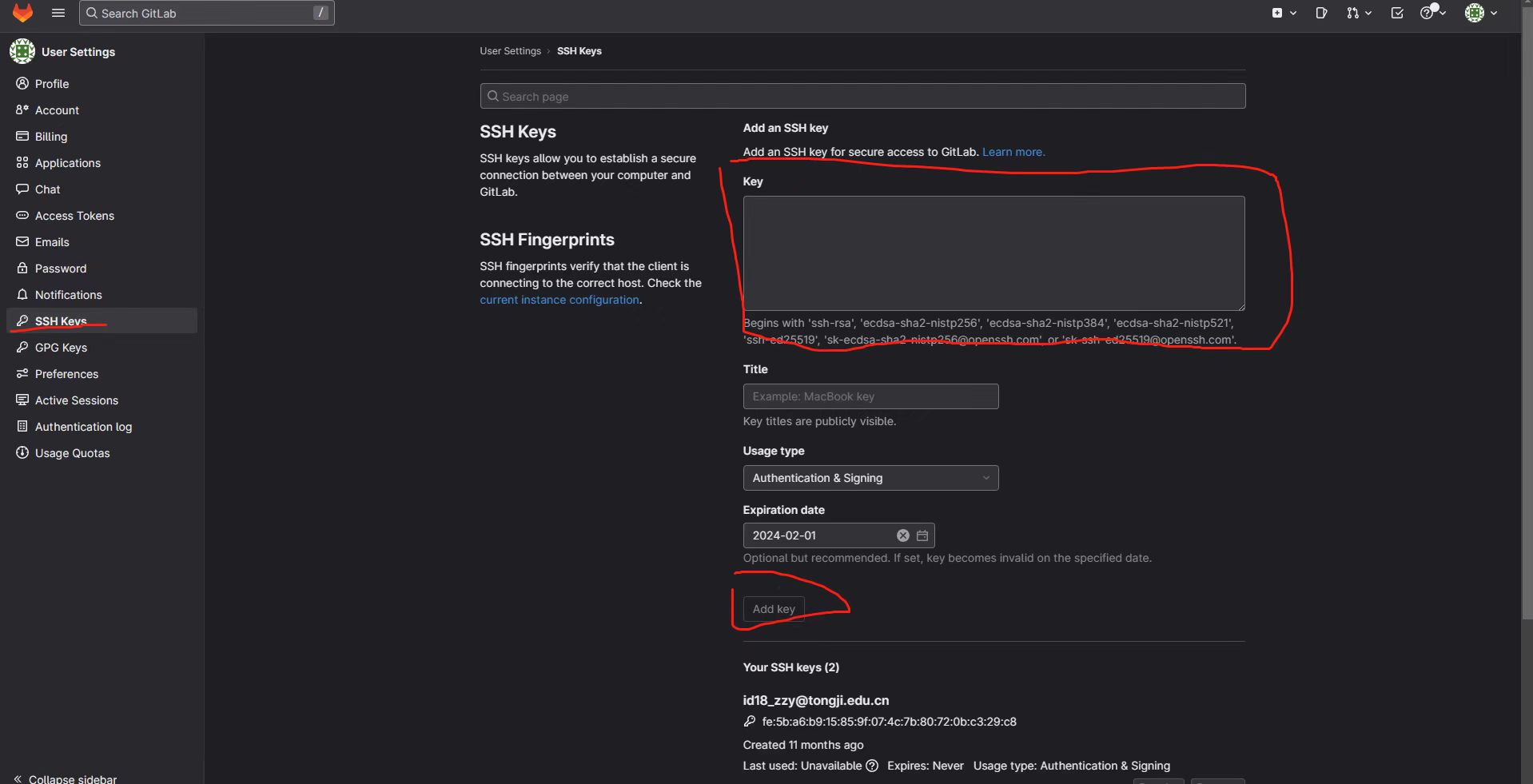Screen dimensions: 1533x784
Task: Click the Emails envelope icon
Action: pyautogui.click(x=22, y=241)
